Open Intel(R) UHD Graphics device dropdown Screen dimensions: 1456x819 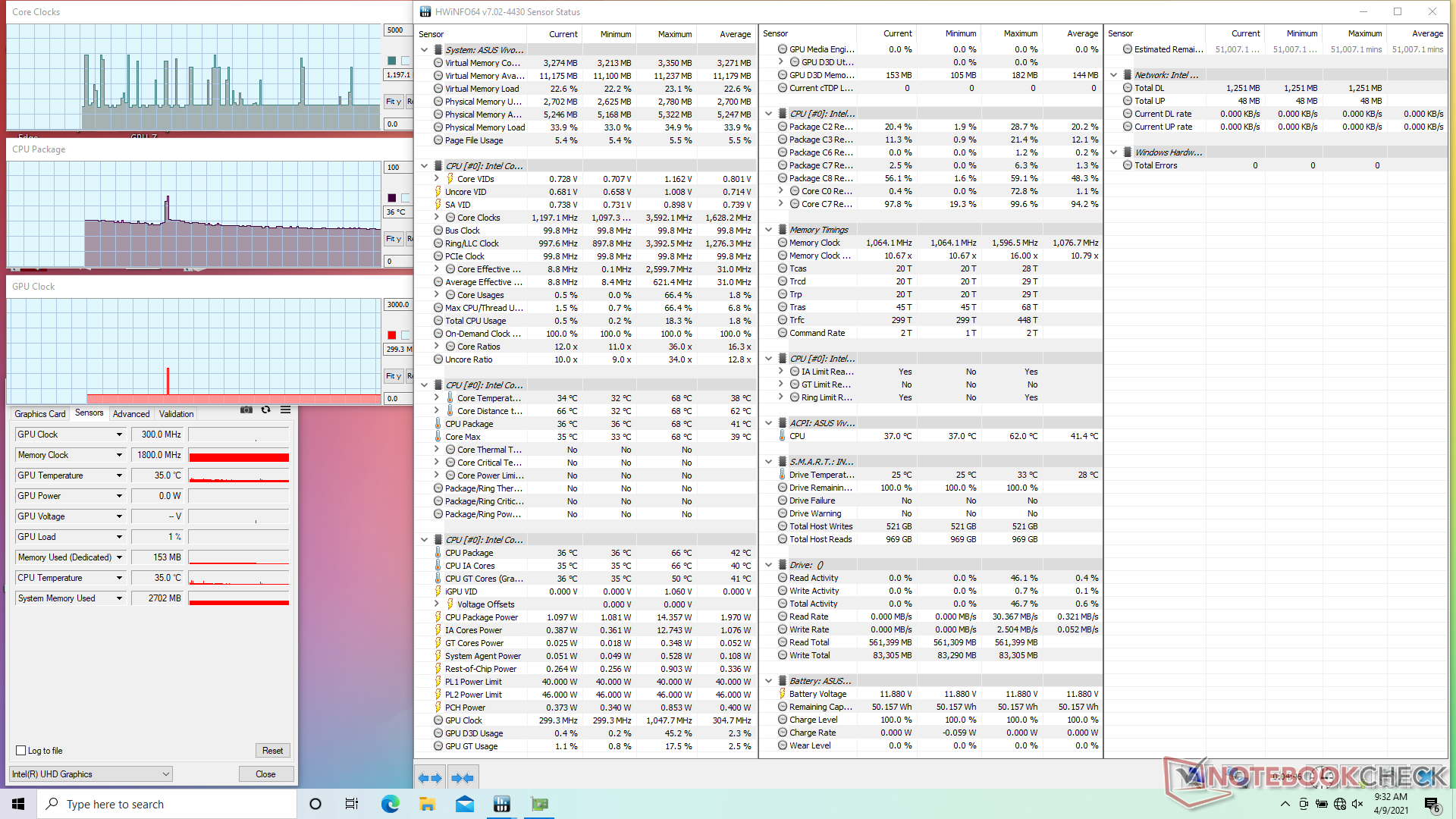tap(165, 774)
